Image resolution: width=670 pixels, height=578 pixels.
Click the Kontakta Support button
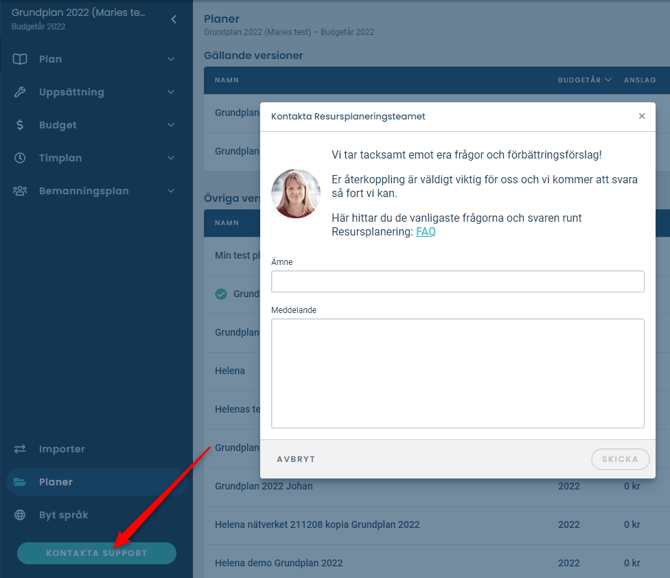97,553
